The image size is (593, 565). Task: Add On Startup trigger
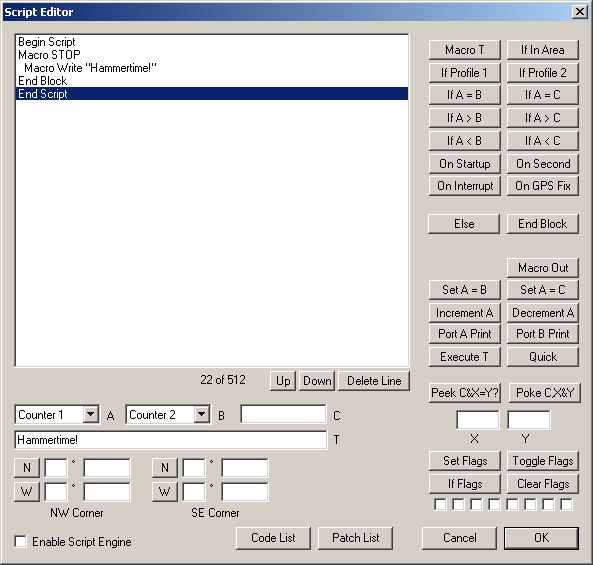coord(464,164)
